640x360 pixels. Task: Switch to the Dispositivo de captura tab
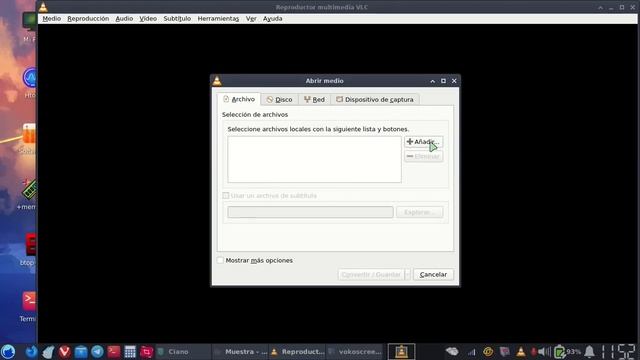click(375, 100)
